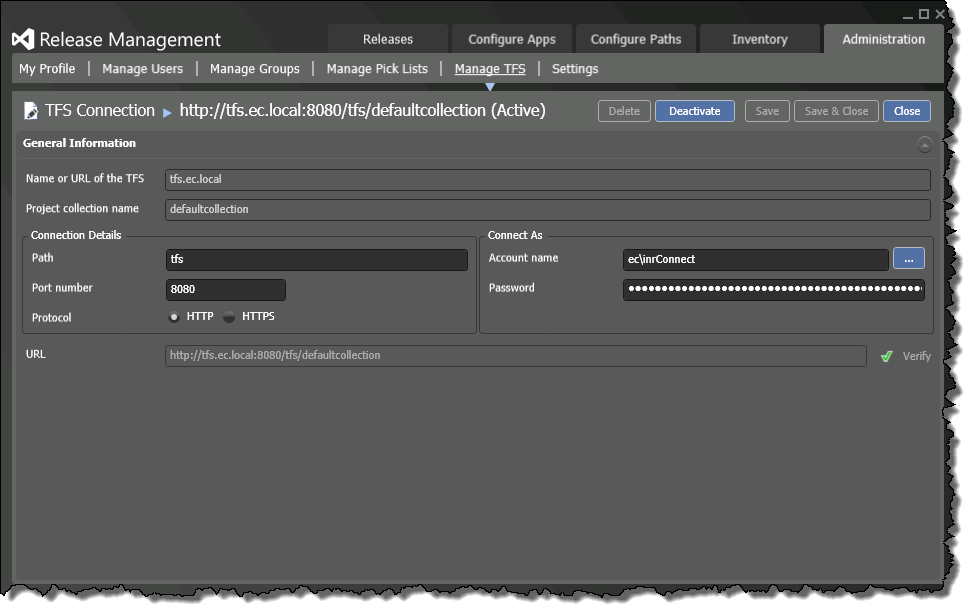Click the TFS Connection document icon
The image size is (975, 615).
pyautogui.click(x=31, y=111)
